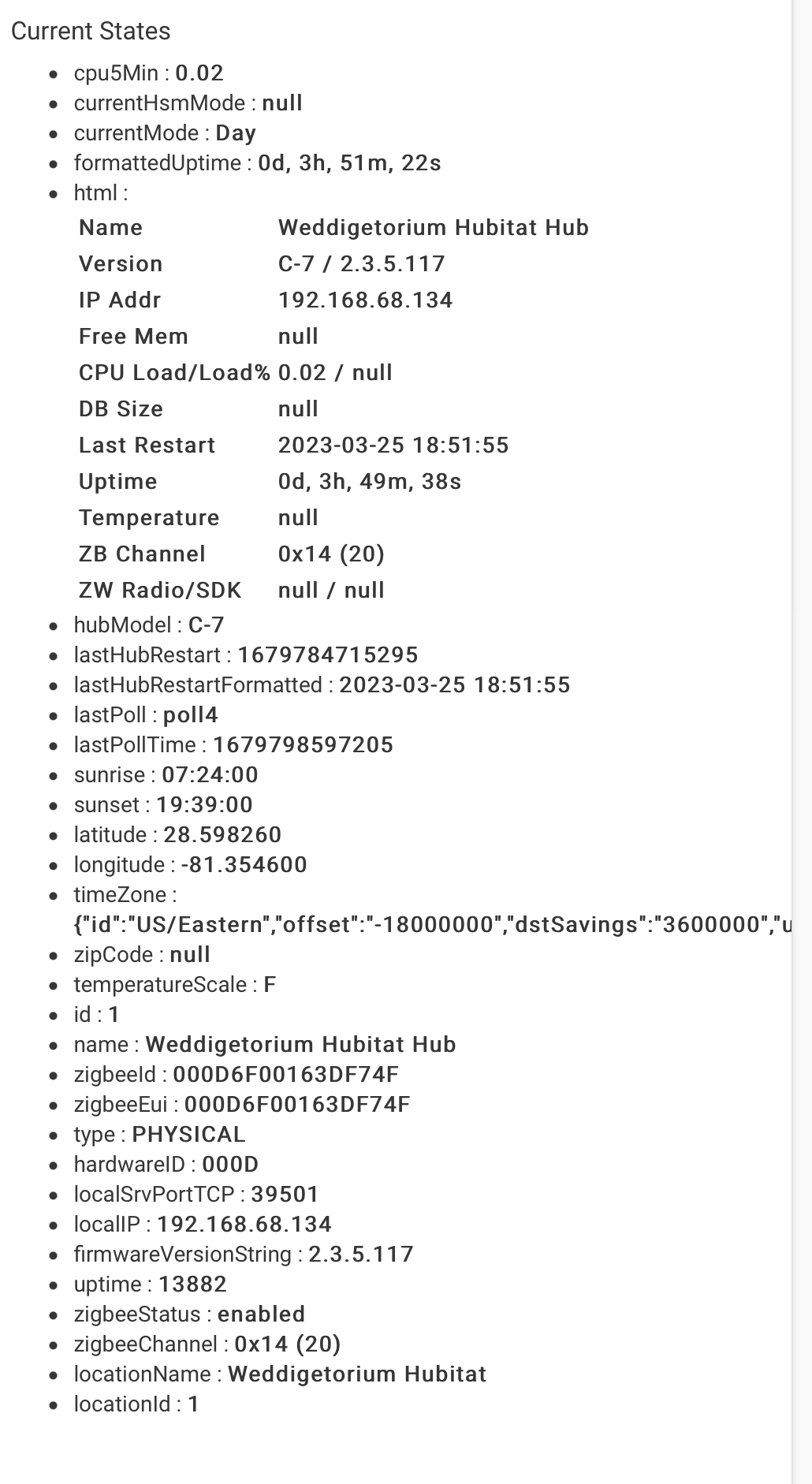Screen dimensions: 812x1484
Task: Click the ZB Channel 0x14 (20) cell
Action: (x=331, y=554)
